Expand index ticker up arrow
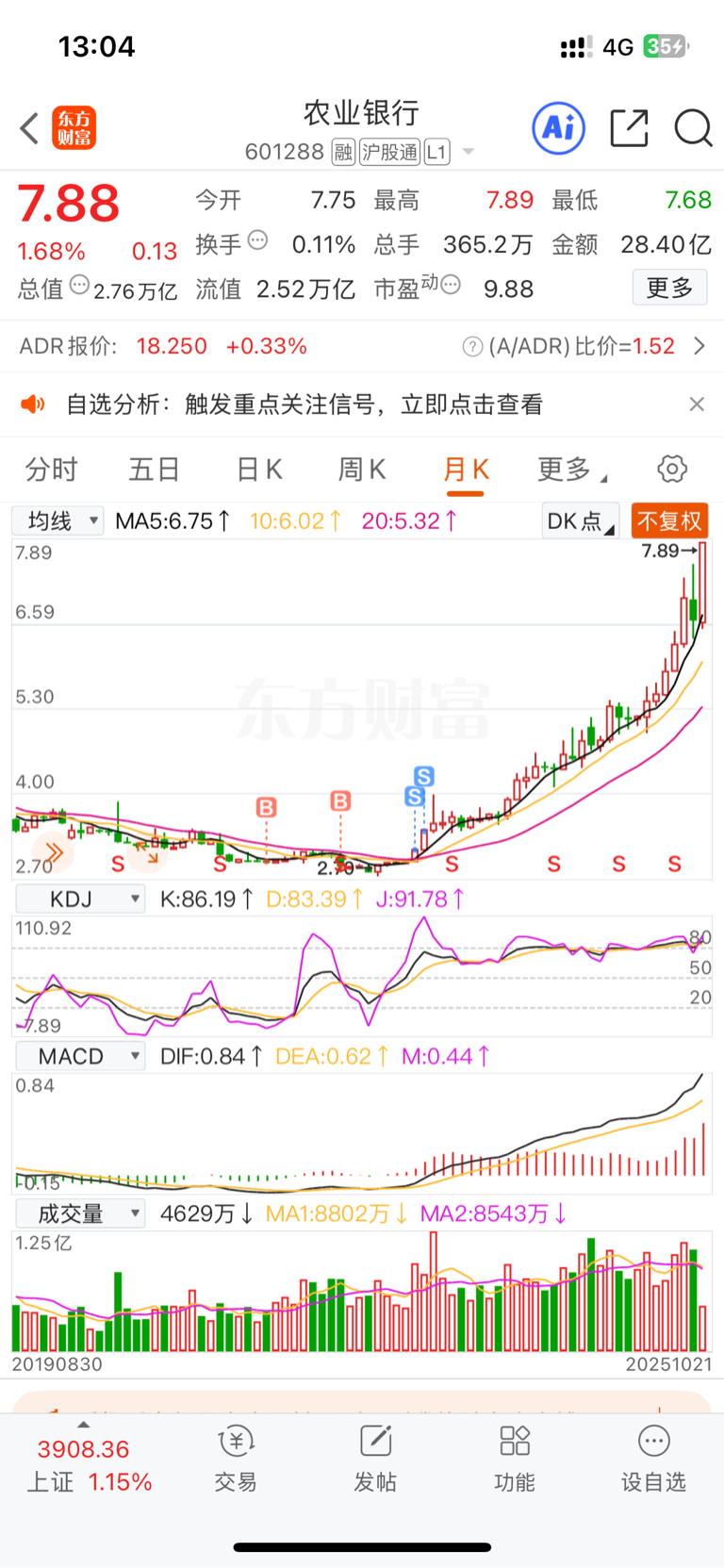This screenshot has width=724, height=1568. click(x=84, y=1425)
